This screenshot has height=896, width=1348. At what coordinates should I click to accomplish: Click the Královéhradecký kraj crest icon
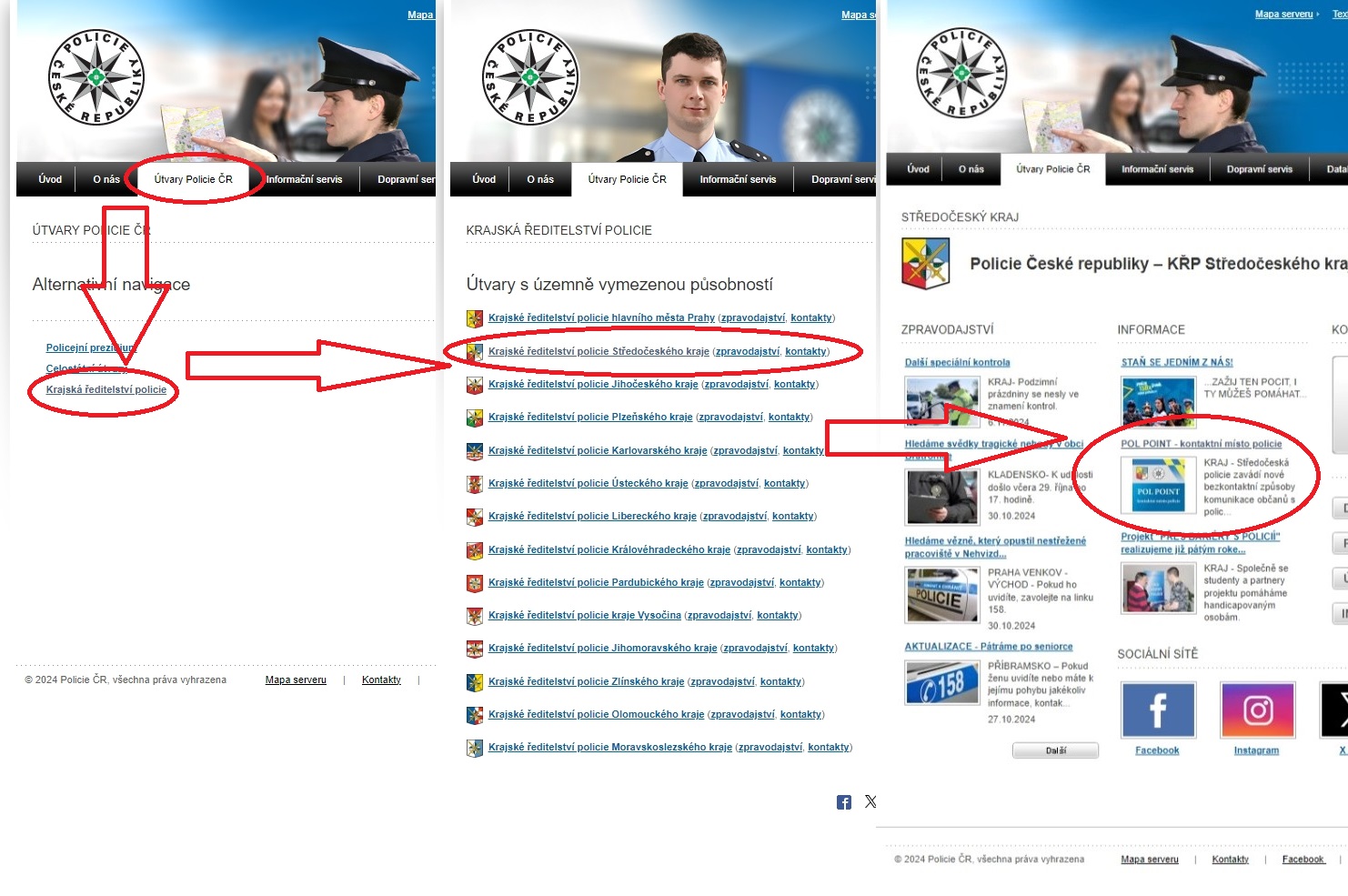coord(474,550)
